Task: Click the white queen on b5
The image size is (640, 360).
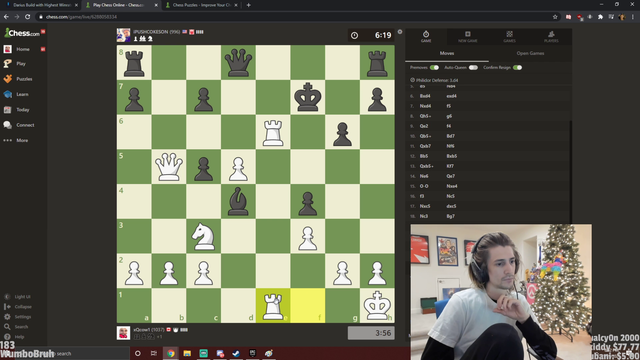Action: (x=169, y=167)
